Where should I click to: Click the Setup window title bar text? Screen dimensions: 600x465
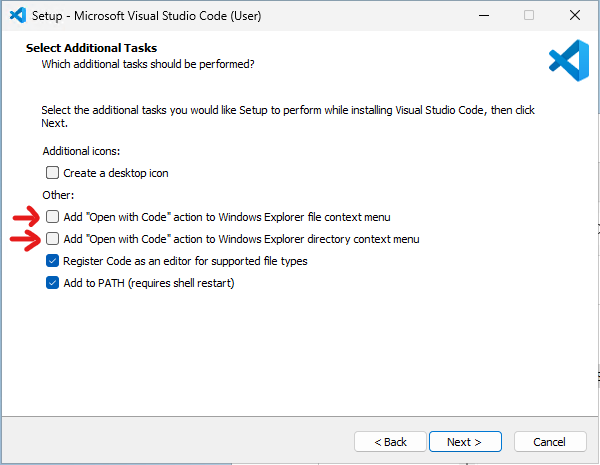pos(147,16)
